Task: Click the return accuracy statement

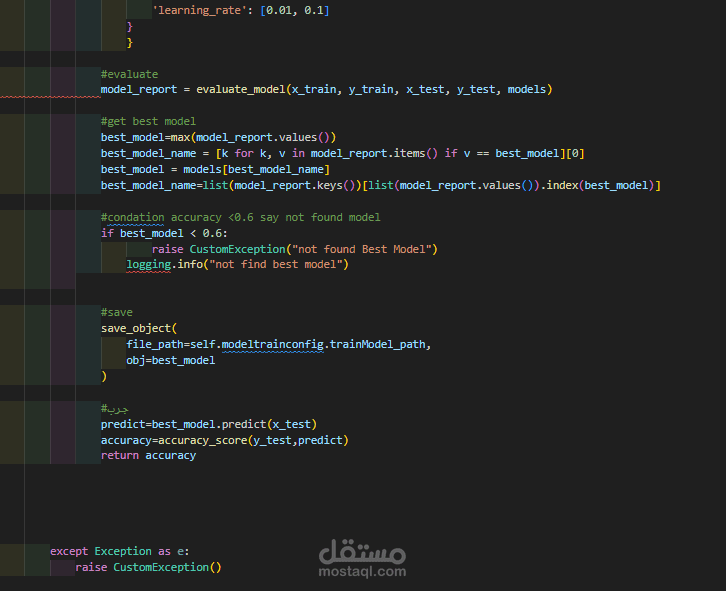Action: click(x=148, y=456)
